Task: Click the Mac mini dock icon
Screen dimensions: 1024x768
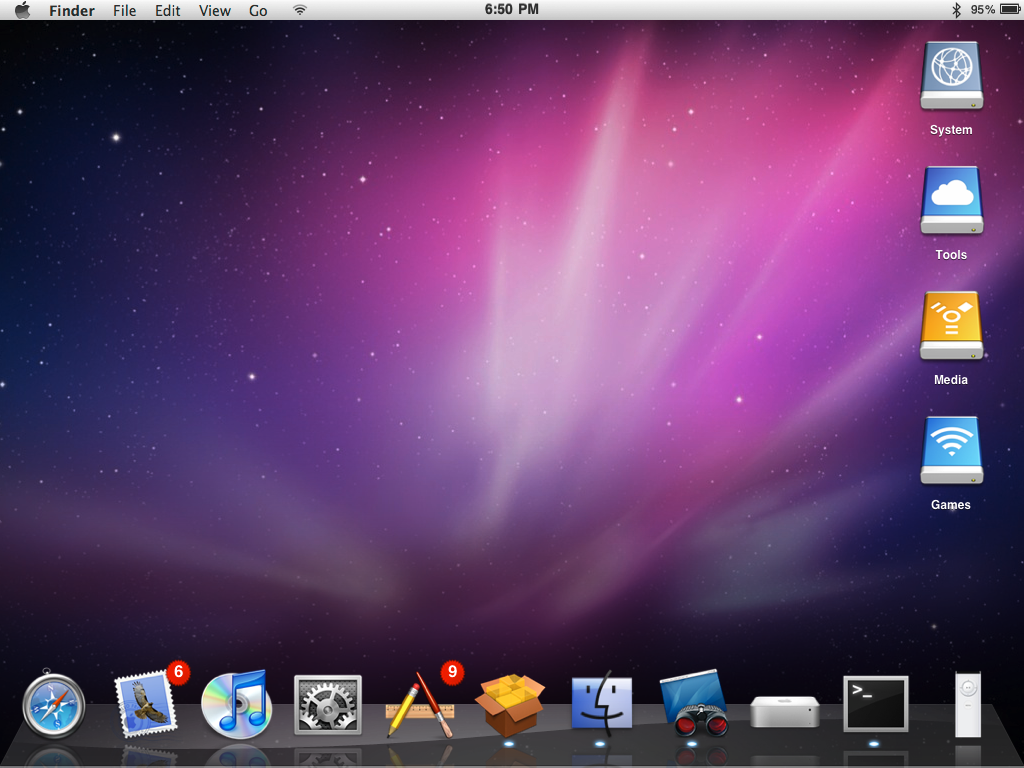Action: click(x=784, y=711)
